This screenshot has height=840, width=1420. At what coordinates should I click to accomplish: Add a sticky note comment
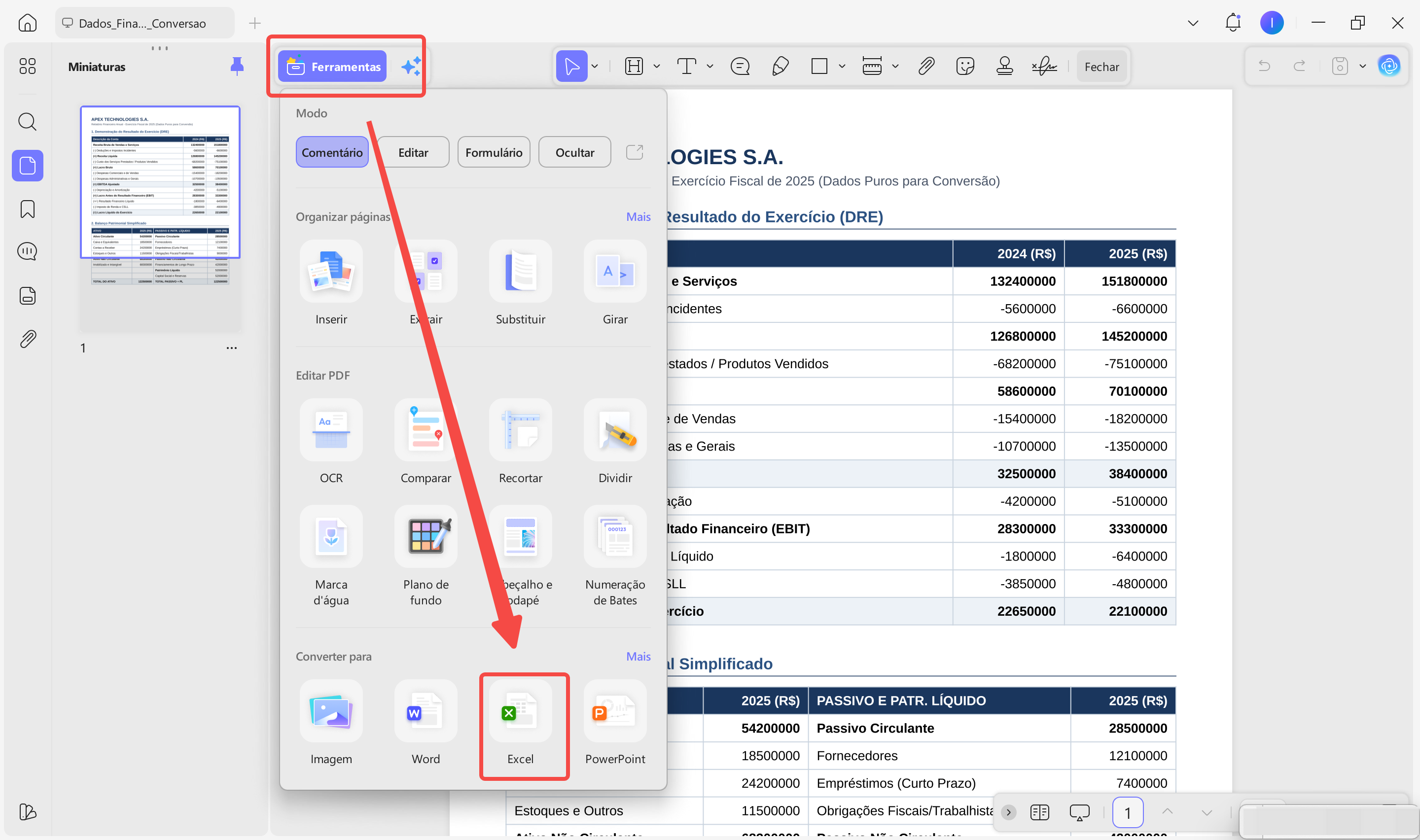740,66
